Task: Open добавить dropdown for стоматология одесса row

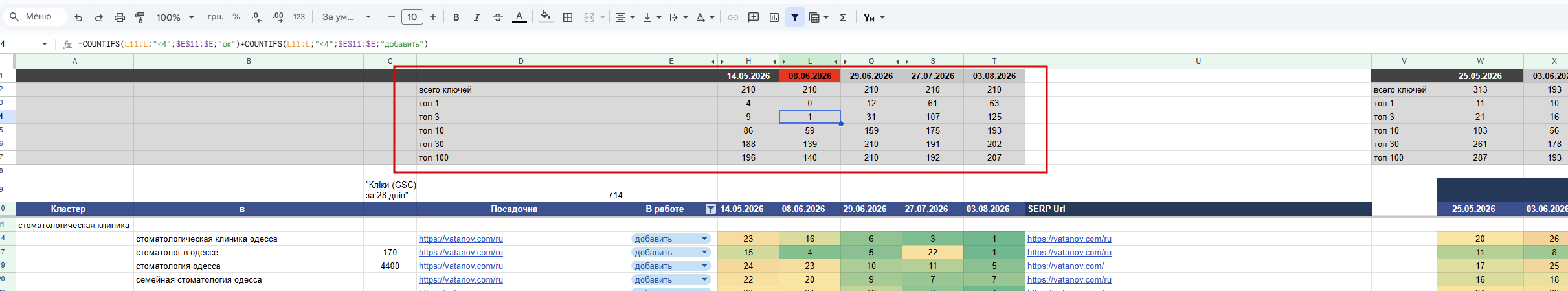Action: tap(704, 266)
